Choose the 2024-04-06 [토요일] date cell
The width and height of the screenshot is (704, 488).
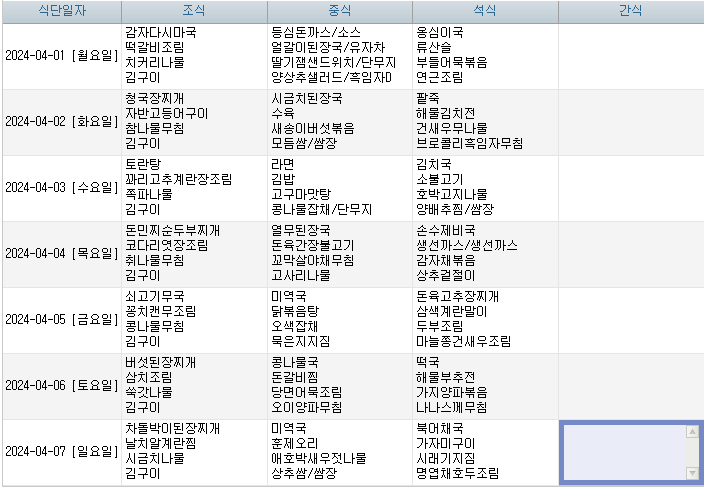point(61,386)
